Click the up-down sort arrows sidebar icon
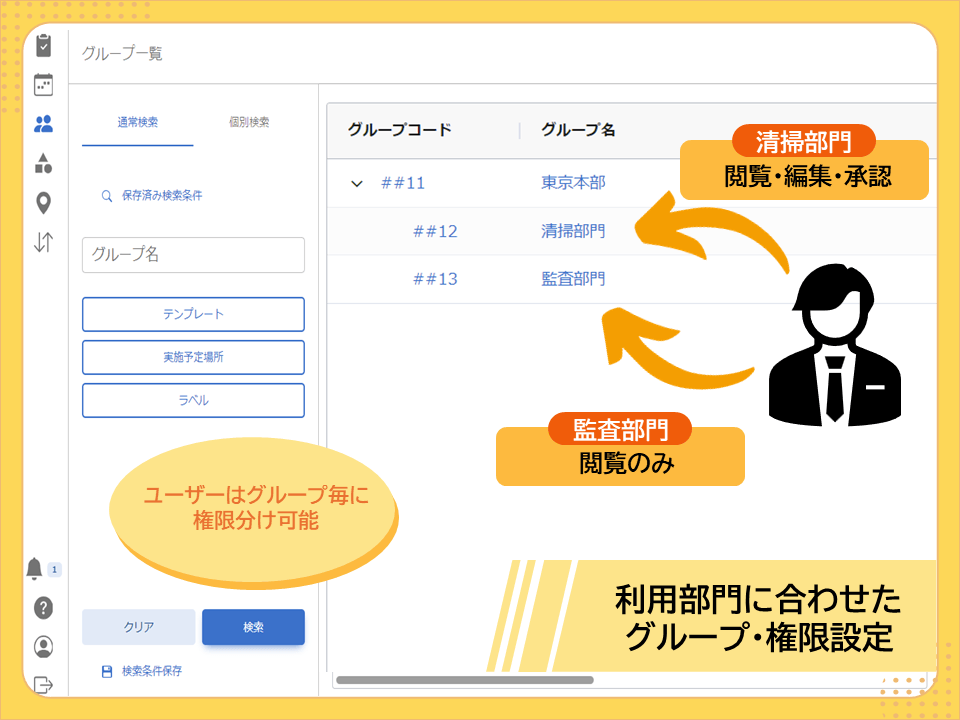 [43, 242]
